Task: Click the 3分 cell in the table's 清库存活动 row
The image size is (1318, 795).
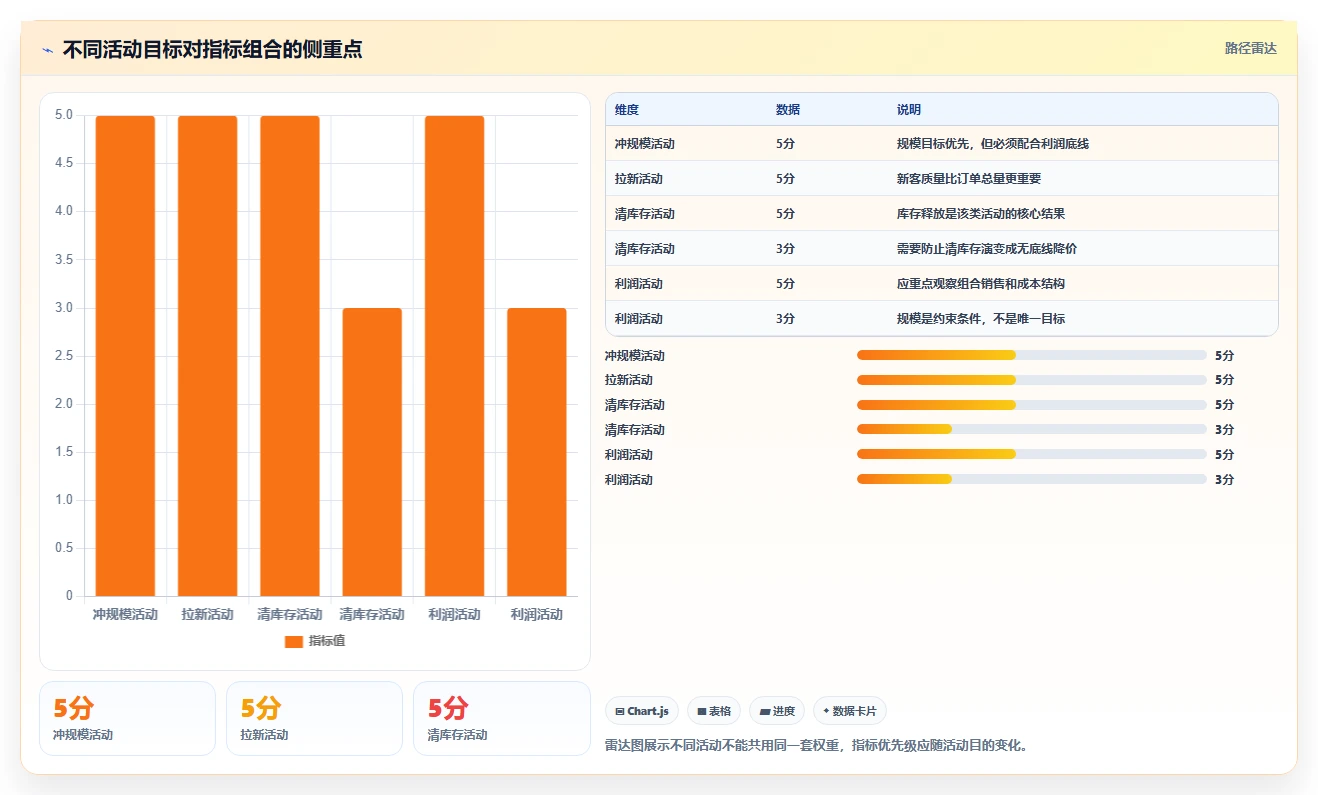Action: pos(785,249)
